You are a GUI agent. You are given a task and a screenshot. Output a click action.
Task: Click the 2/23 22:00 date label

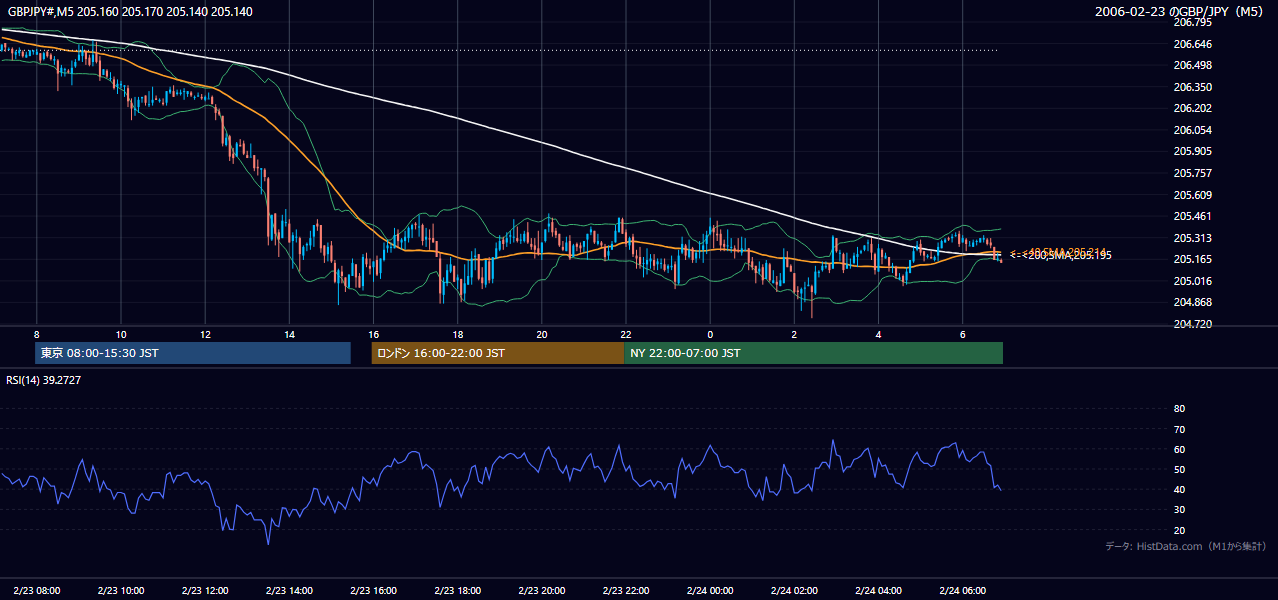tap(625, 591)
